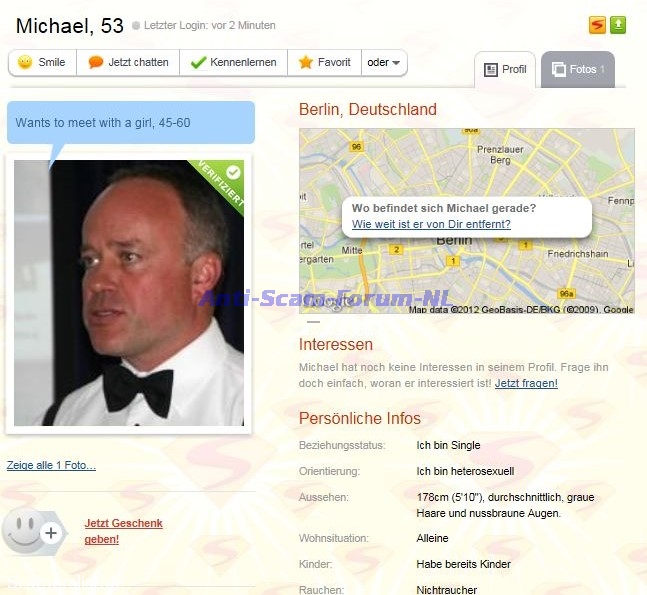
Task: Open Michael's profile photo
Action: [x=129, y=293]
